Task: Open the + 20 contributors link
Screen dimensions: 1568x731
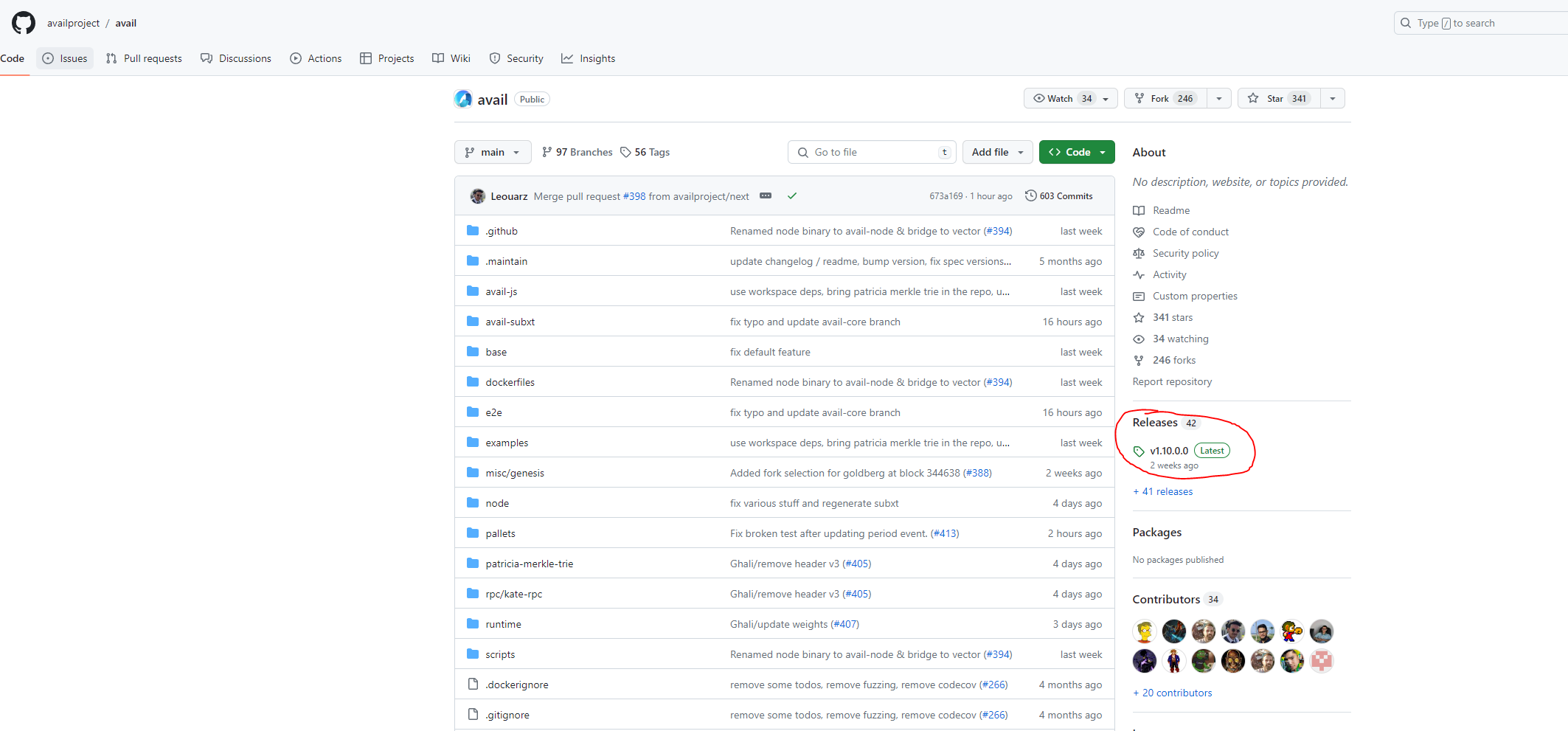Action: (x=1173, y=693)
